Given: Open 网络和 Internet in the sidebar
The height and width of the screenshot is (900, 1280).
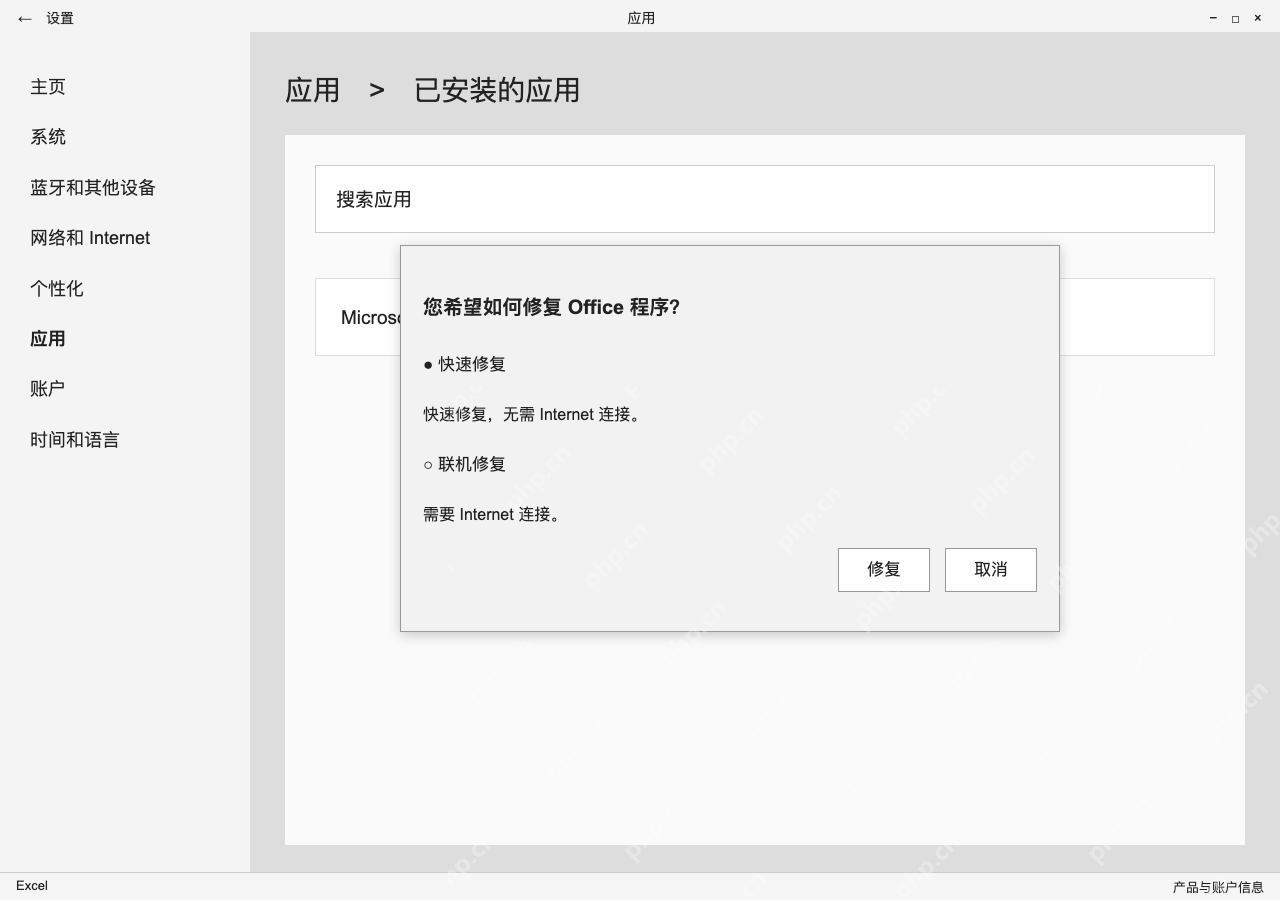Looking at the screenshot, I should (90, 238).
